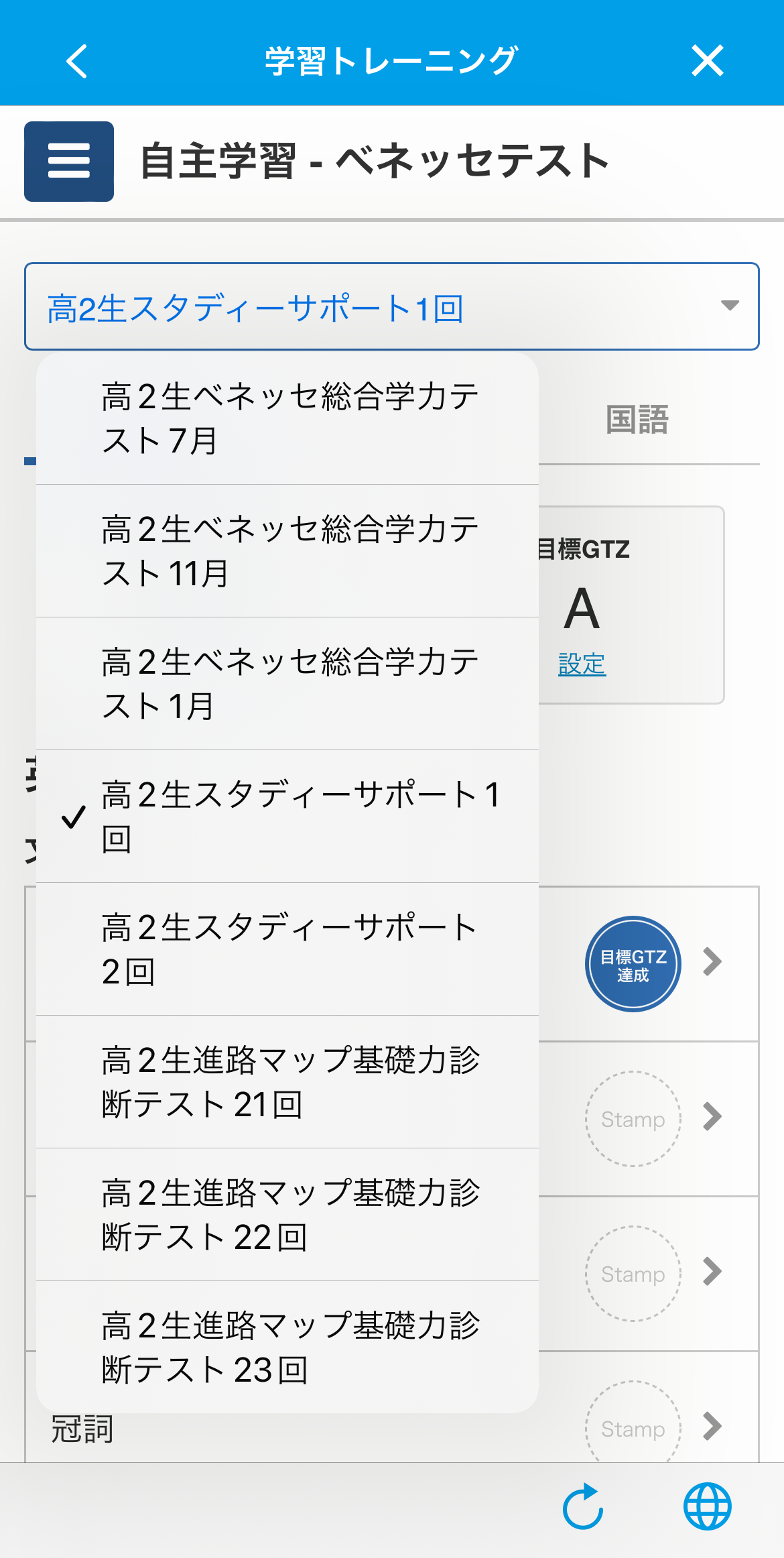Tap the 目標GTZ達成 stamp badge
Viewport: 784px width, 1558px height.
[633, 964]
